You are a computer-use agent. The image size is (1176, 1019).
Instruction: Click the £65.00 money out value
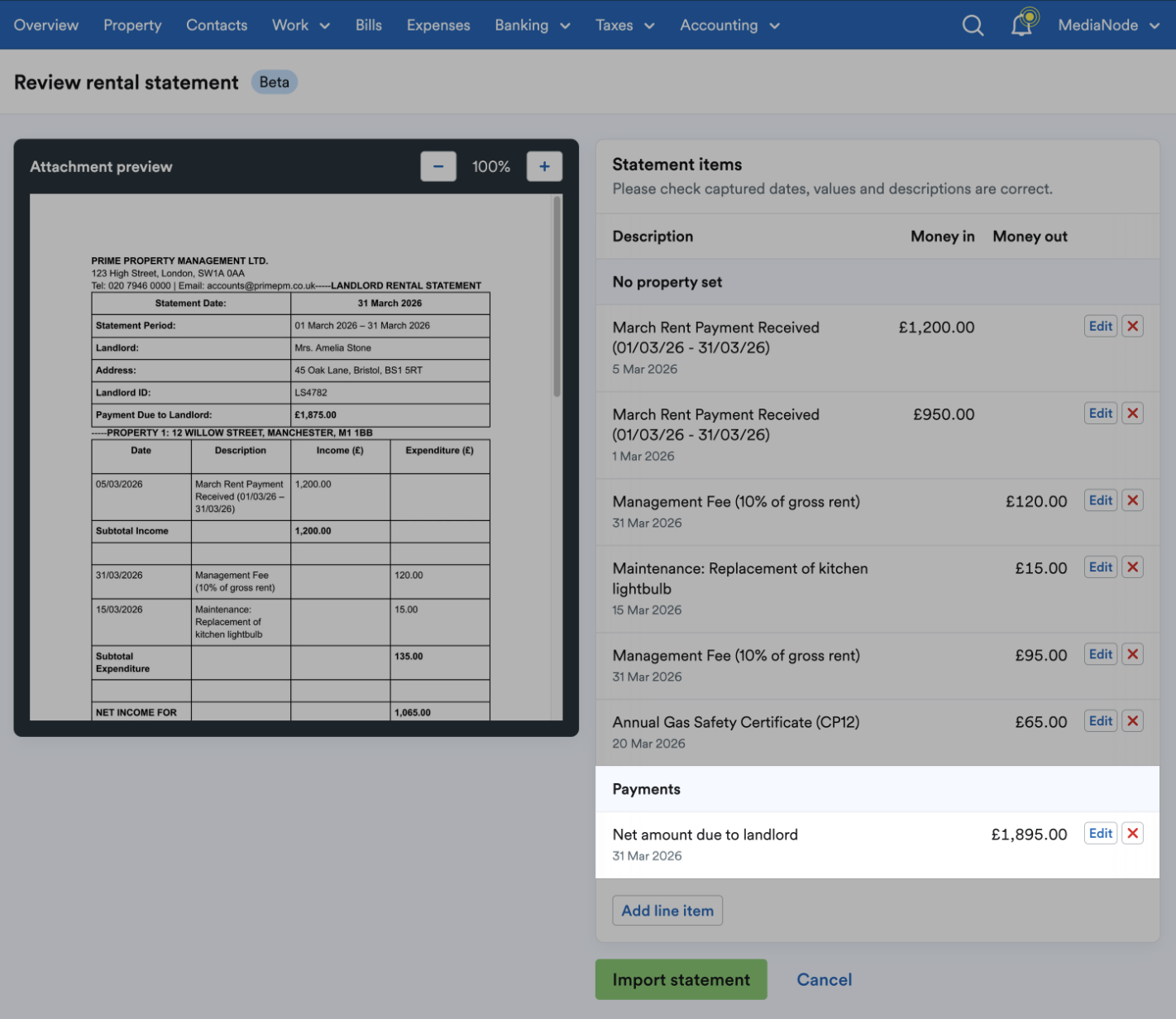(1041, 722)
